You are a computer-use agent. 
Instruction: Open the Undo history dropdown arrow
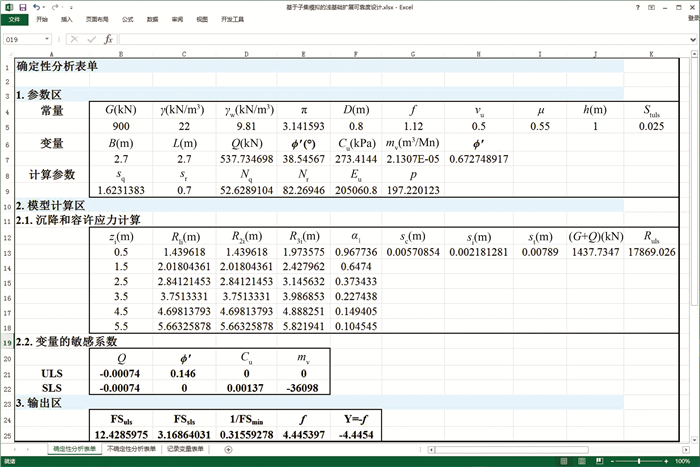[44, 6]
